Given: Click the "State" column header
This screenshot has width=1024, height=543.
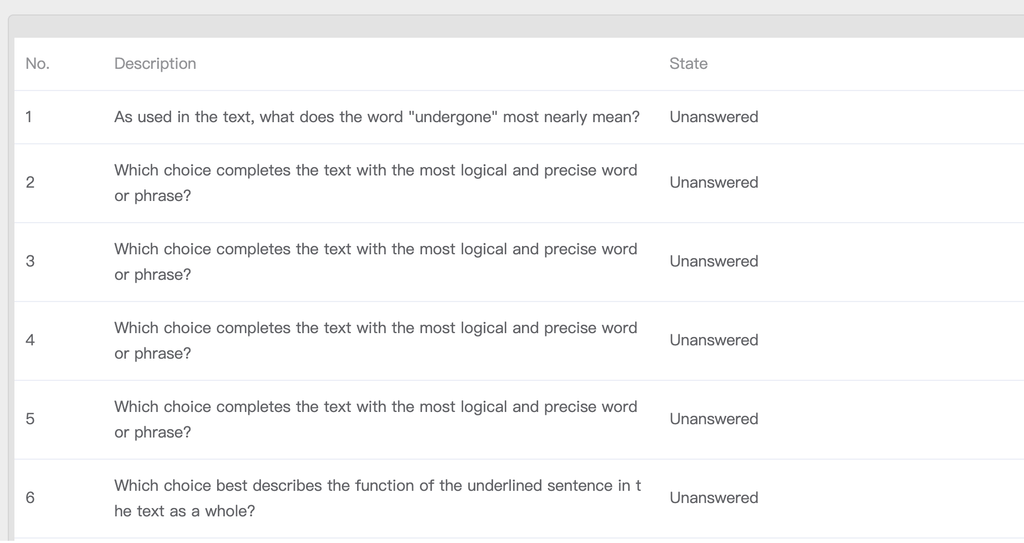Looking at the screenshot, I should [688, 64].
